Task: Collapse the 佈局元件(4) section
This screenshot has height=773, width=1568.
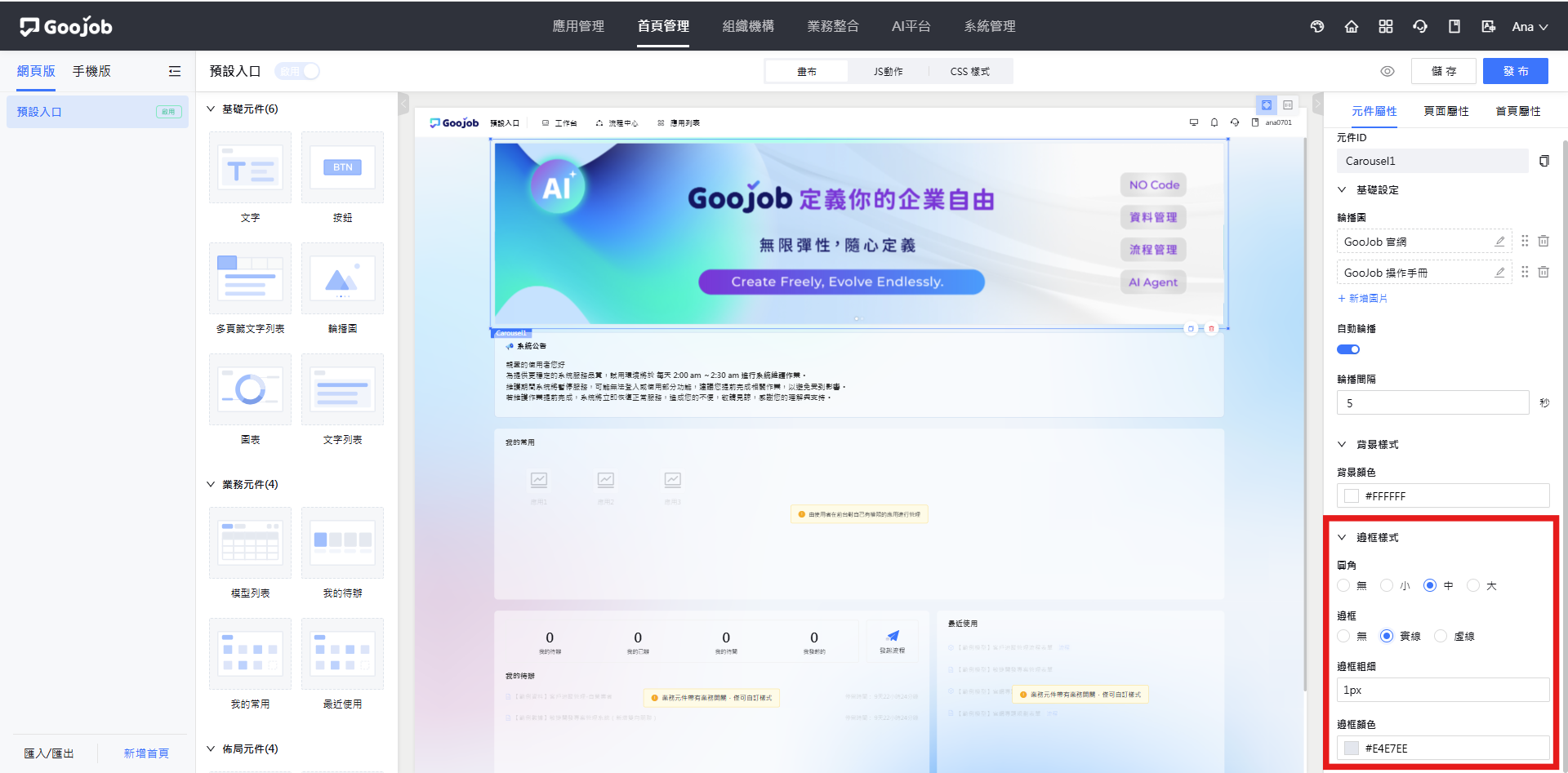Action: 211,749
